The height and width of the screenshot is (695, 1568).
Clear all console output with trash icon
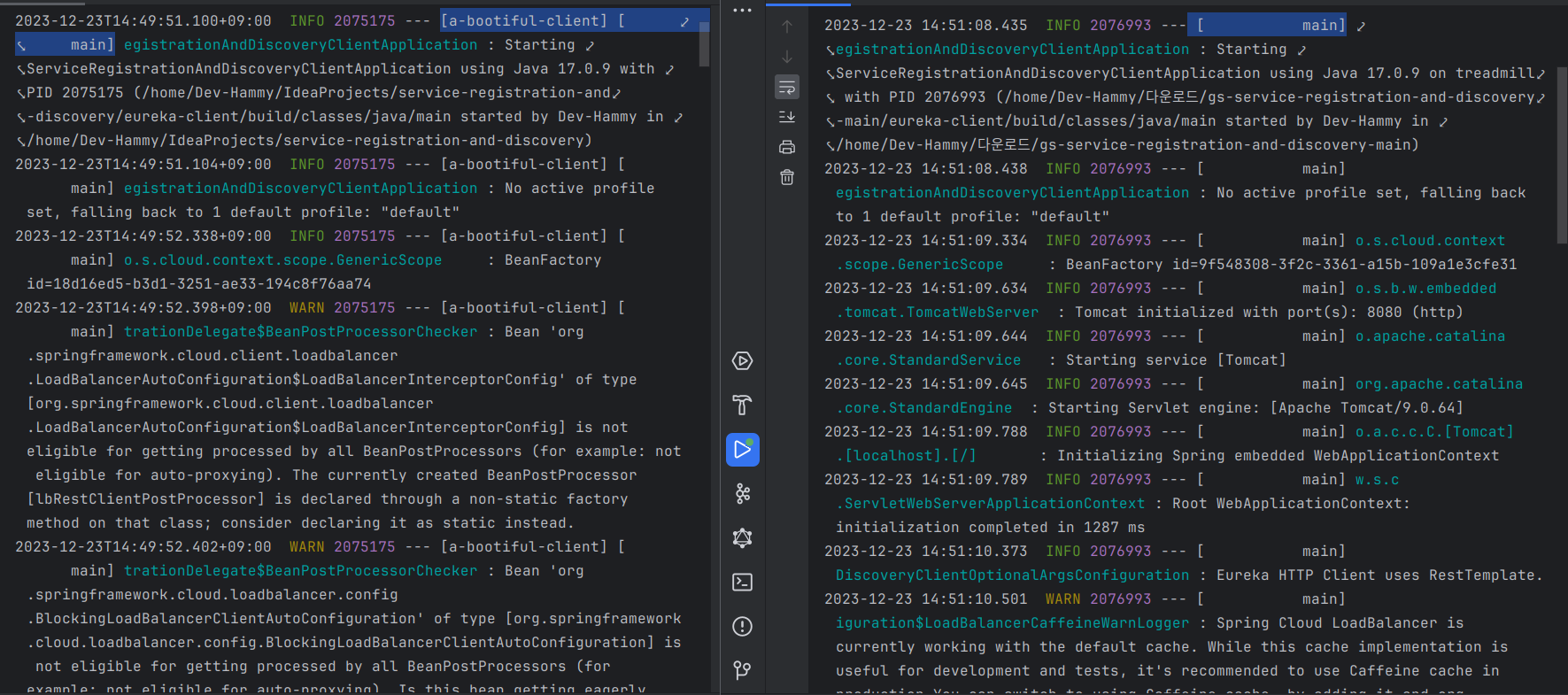pos(787,177)
